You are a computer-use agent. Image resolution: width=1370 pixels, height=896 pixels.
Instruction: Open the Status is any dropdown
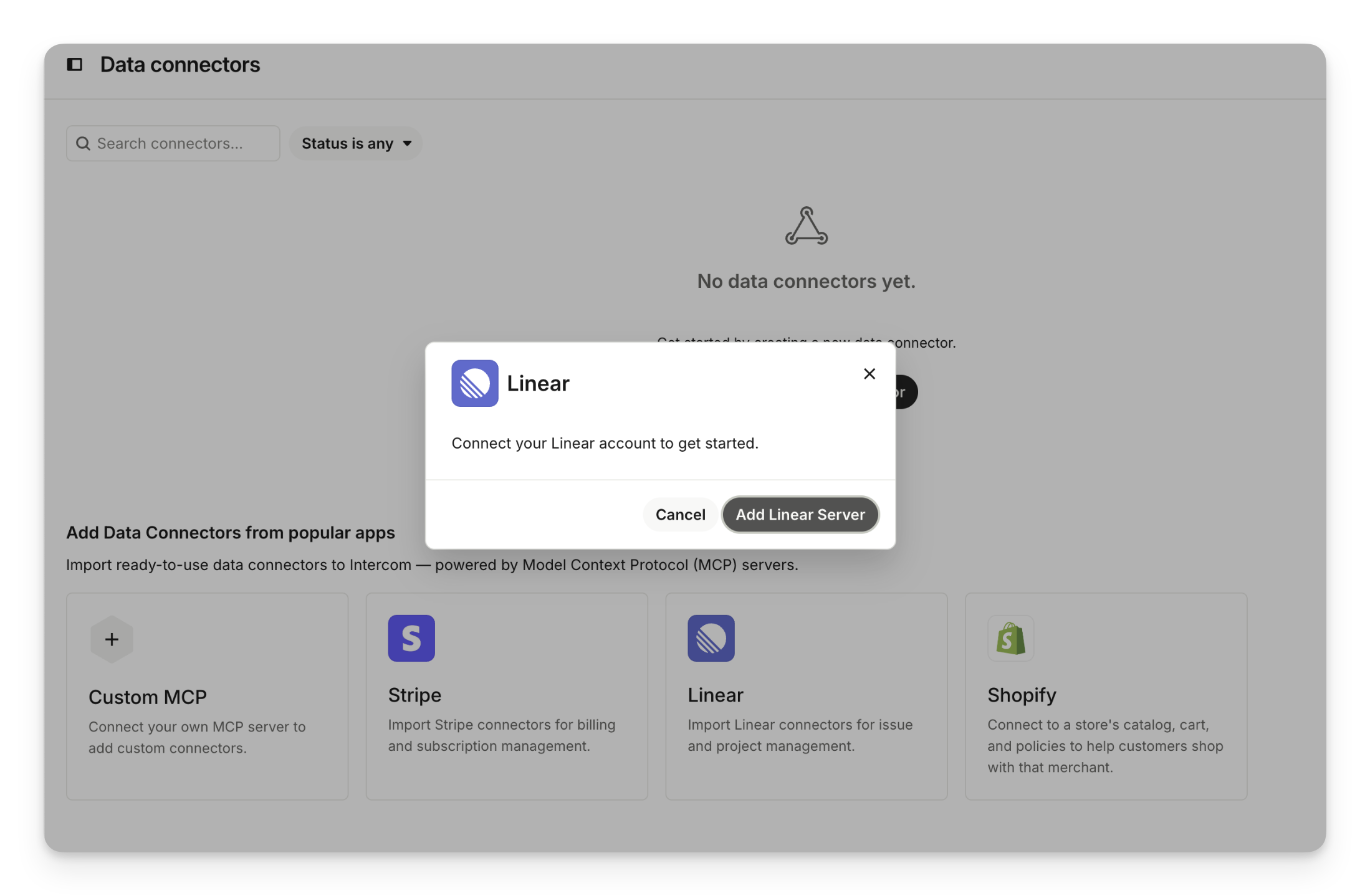[x=347, y=144]
